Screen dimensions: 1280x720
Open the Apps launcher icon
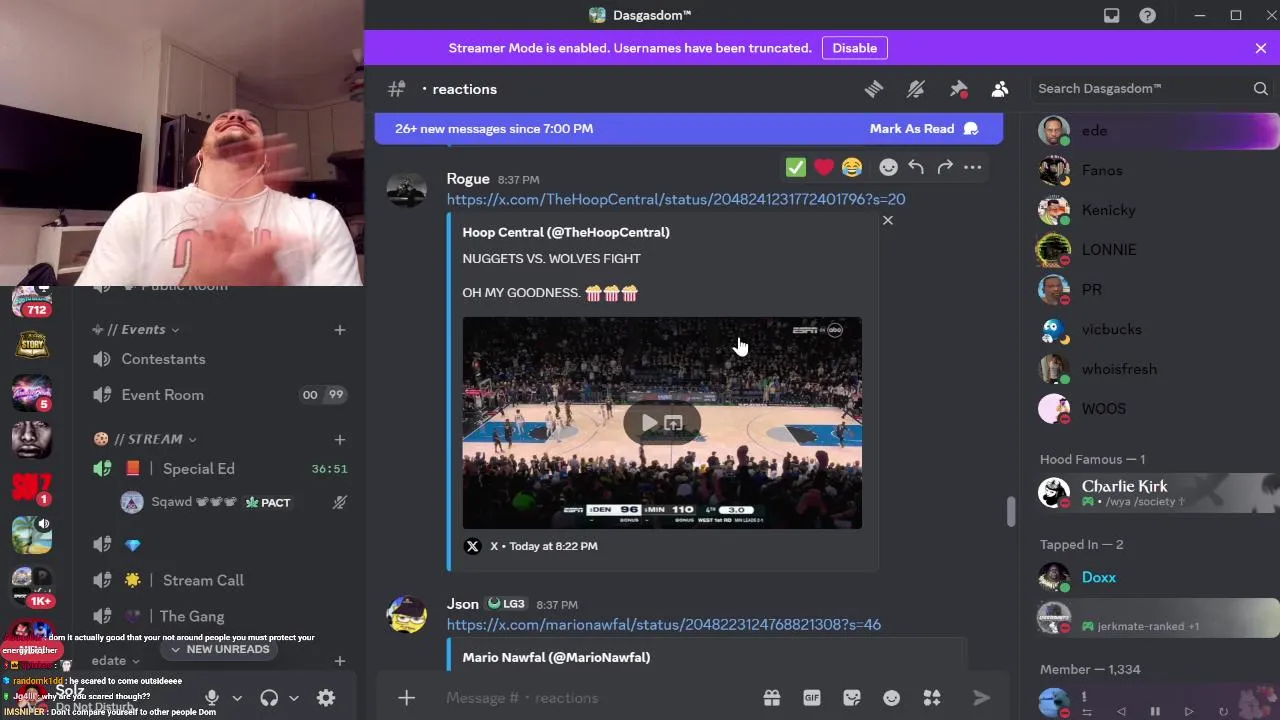[932, 698]
